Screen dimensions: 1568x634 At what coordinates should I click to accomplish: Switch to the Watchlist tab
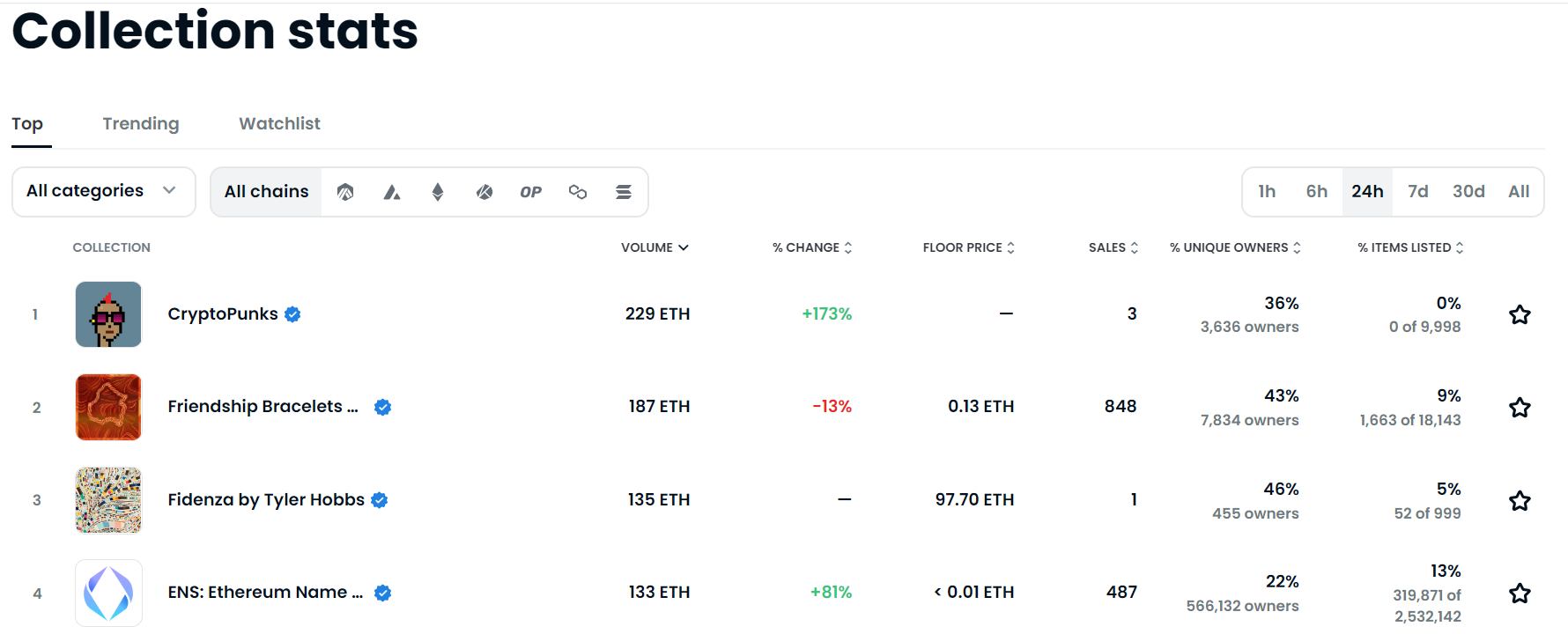click(x=279, y=124)
